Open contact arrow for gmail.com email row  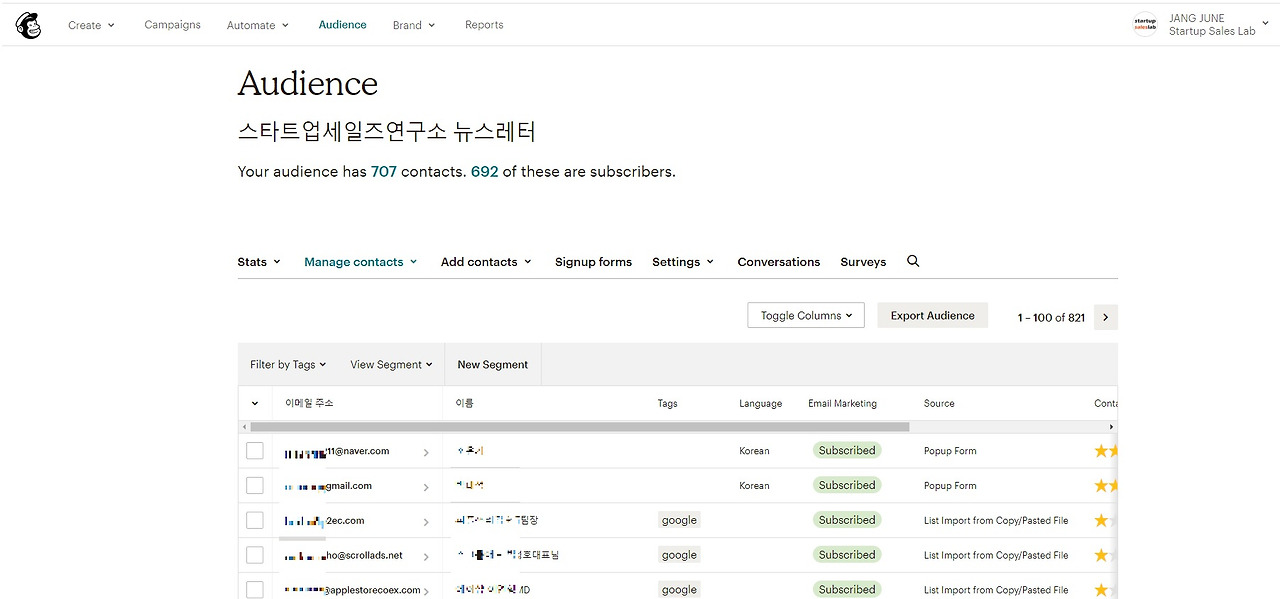[x=426, y=487]
